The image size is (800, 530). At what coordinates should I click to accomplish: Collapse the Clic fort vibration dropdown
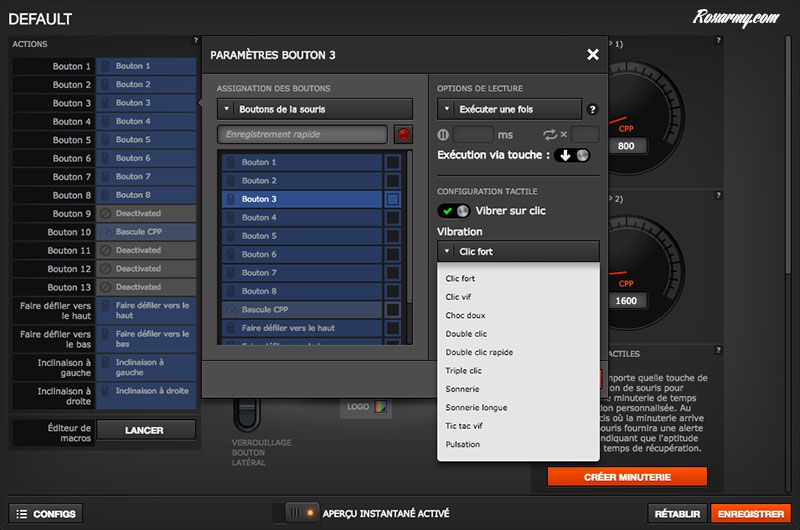(x=517, y=252)
